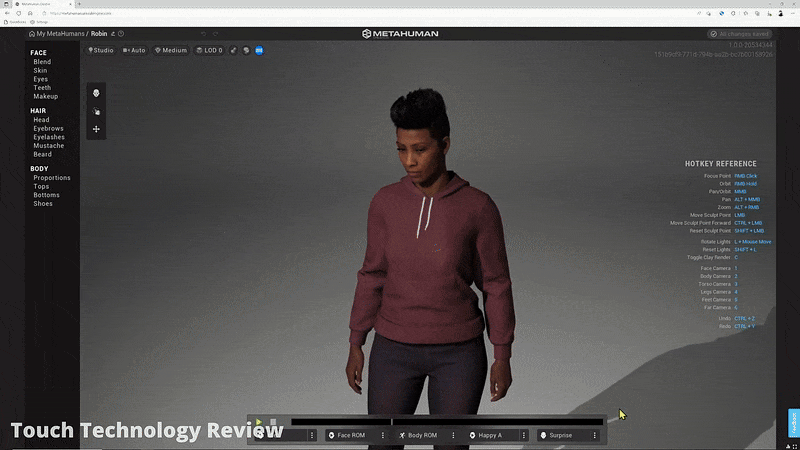Open the Teeth face section
Image resolution: width=800 pixels, height=450 pixels.
pos(42,88)
